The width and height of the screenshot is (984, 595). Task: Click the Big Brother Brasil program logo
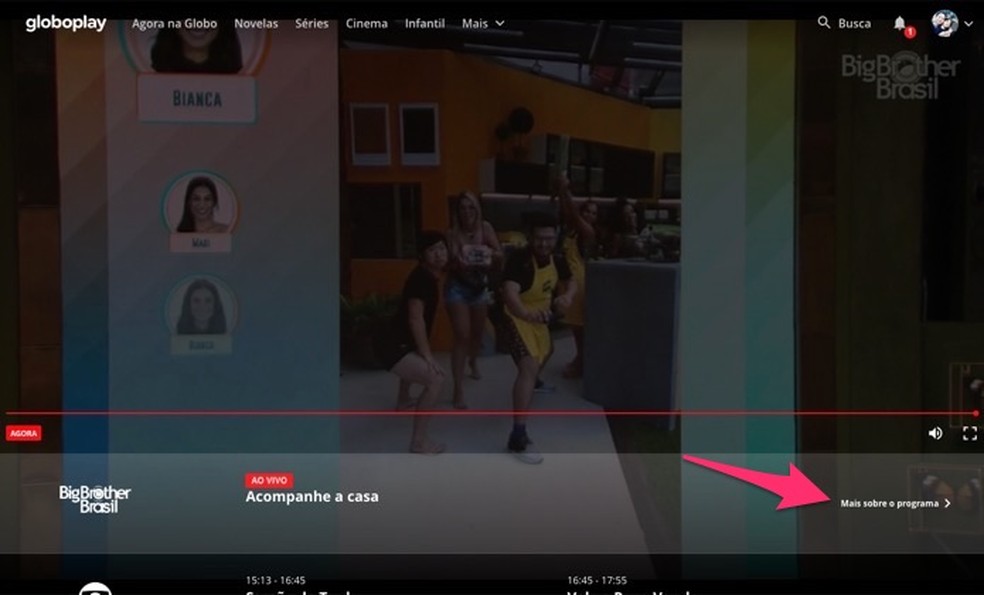pos(95,499)
